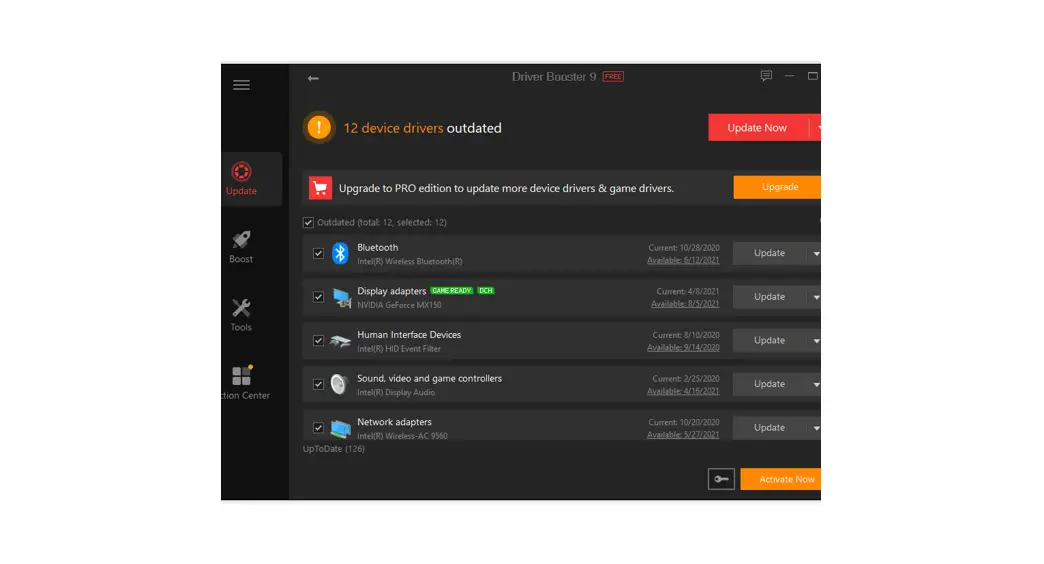Image resolution: width=1044 pixels, height=564 pixels.
Task: Update the Network adapters driver
Action: coord(770,427)
